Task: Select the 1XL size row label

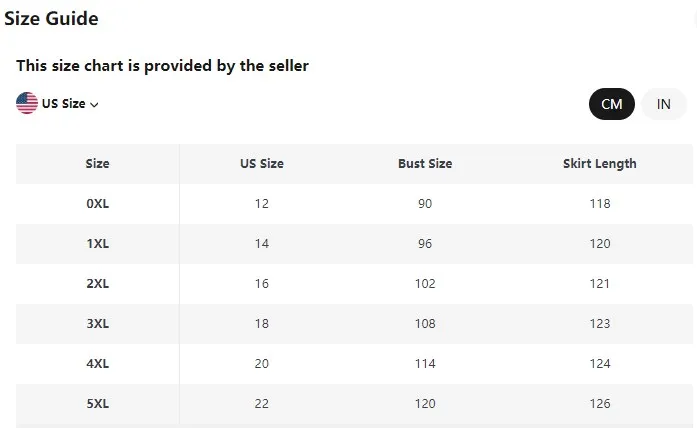Action: pyautogui.click(x=97, y=244)
